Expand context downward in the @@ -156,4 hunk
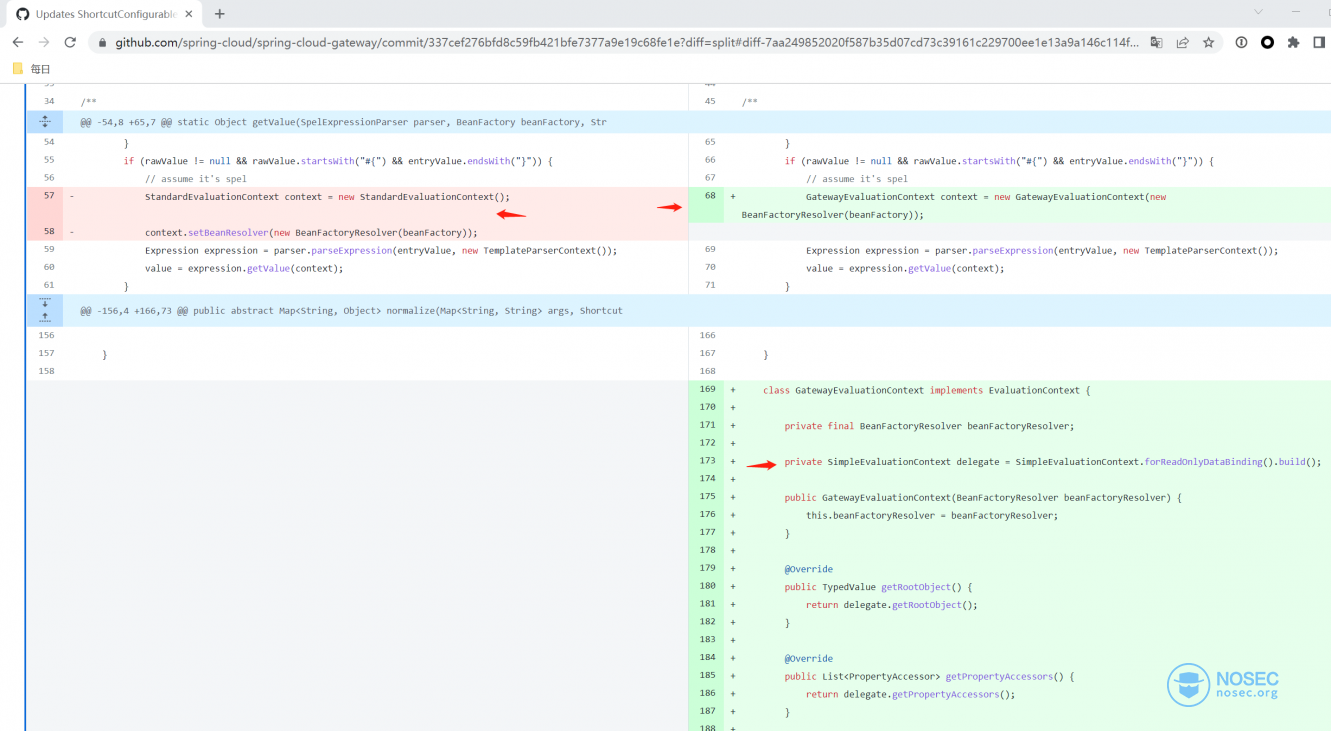The height and width of the screenshot is (731, 1331). coord(45,303)
